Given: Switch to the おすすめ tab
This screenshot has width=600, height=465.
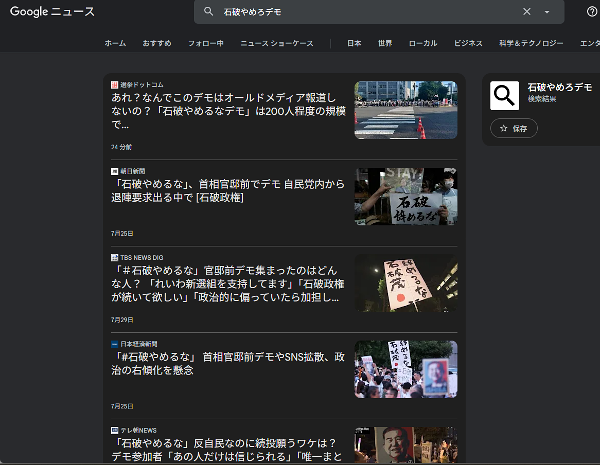Looking at the screenshot, I should coord(157,44).
